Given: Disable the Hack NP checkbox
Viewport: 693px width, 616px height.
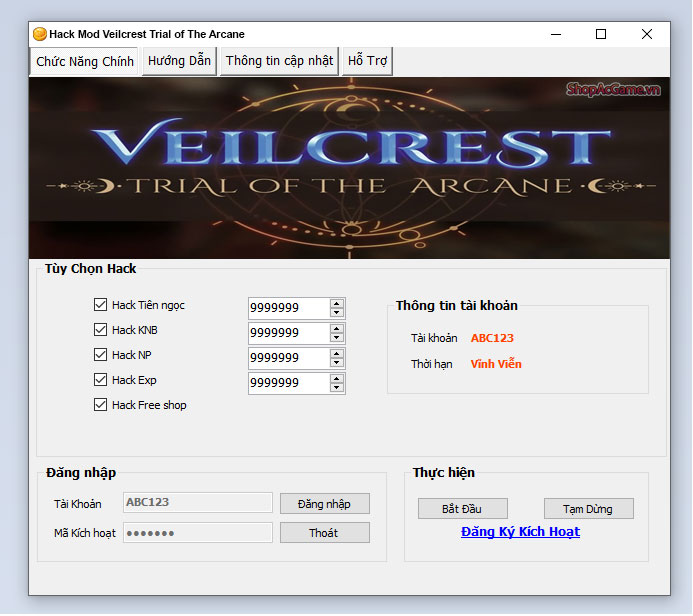Looking at the screenshot, I should 100,354.
